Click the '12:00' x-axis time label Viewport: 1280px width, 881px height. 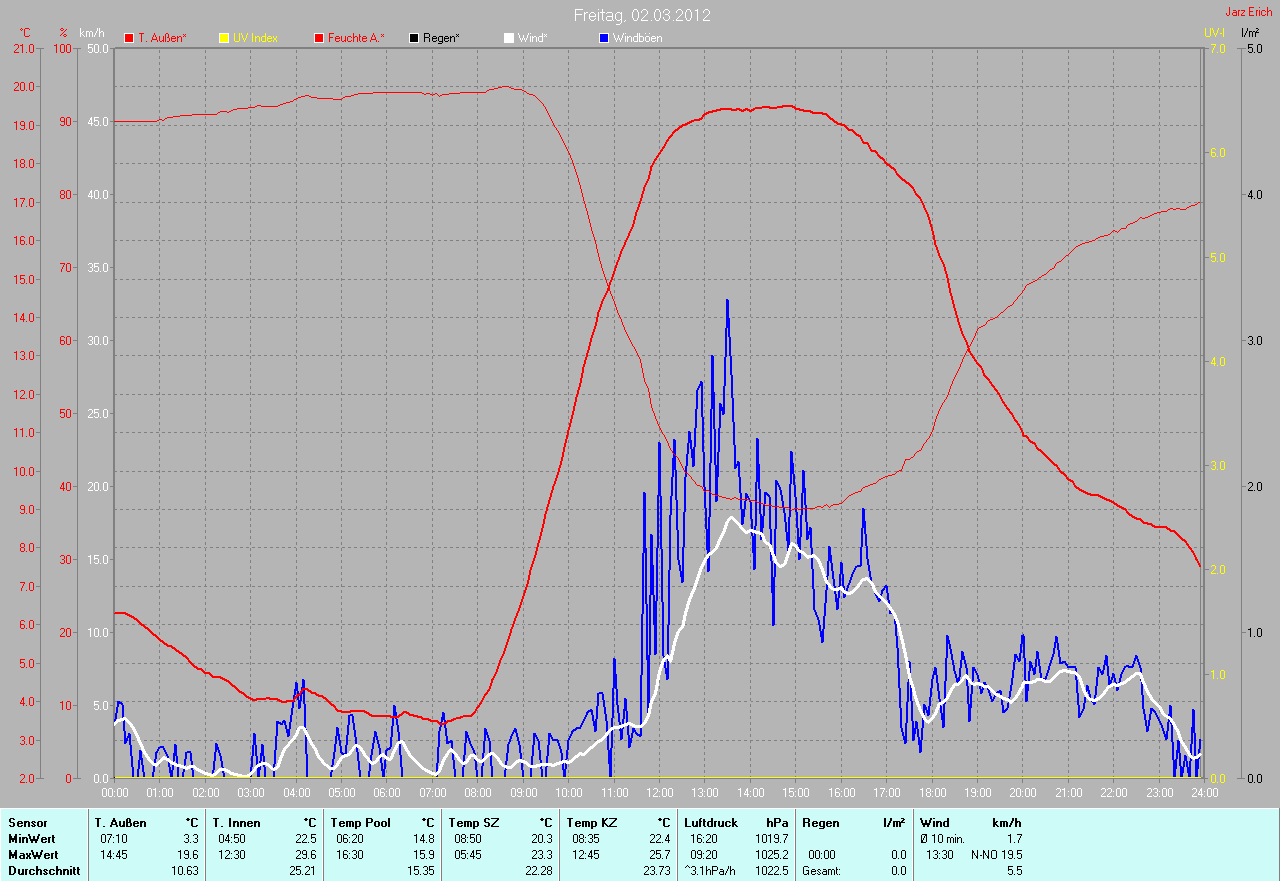coord(659,793)
